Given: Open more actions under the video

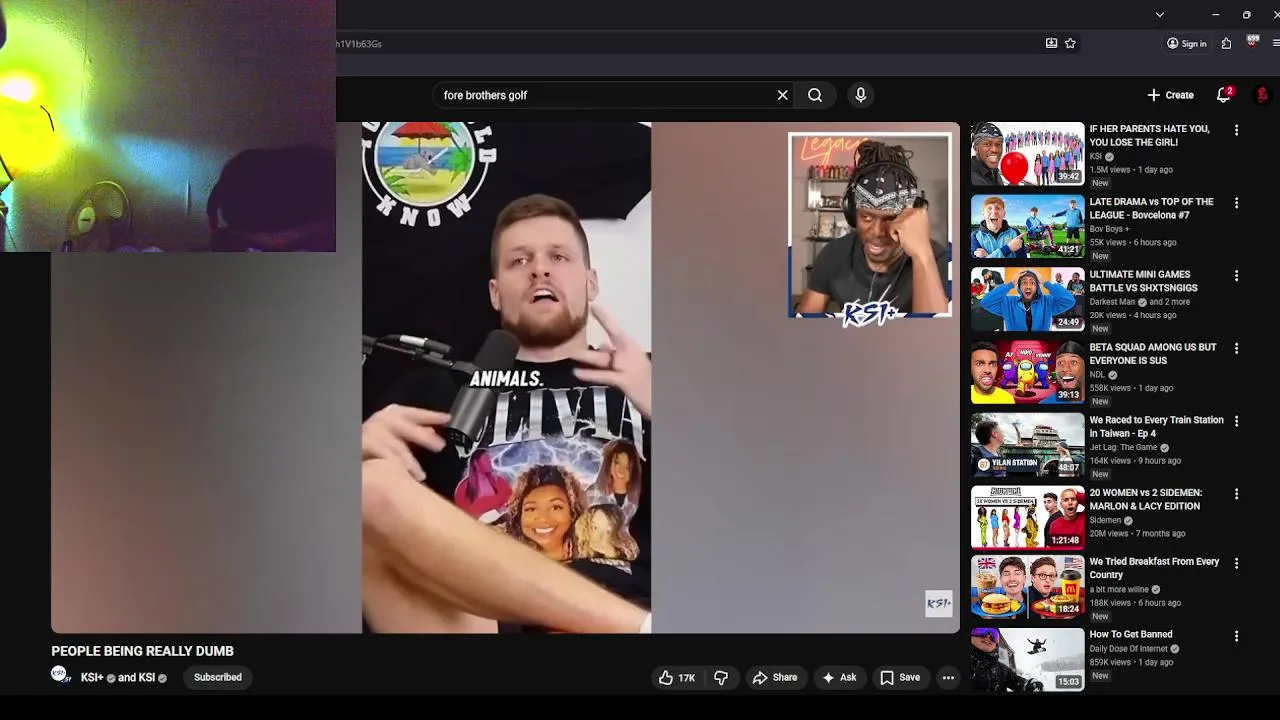Looking at the screenshot, I should tap(948, 678).
